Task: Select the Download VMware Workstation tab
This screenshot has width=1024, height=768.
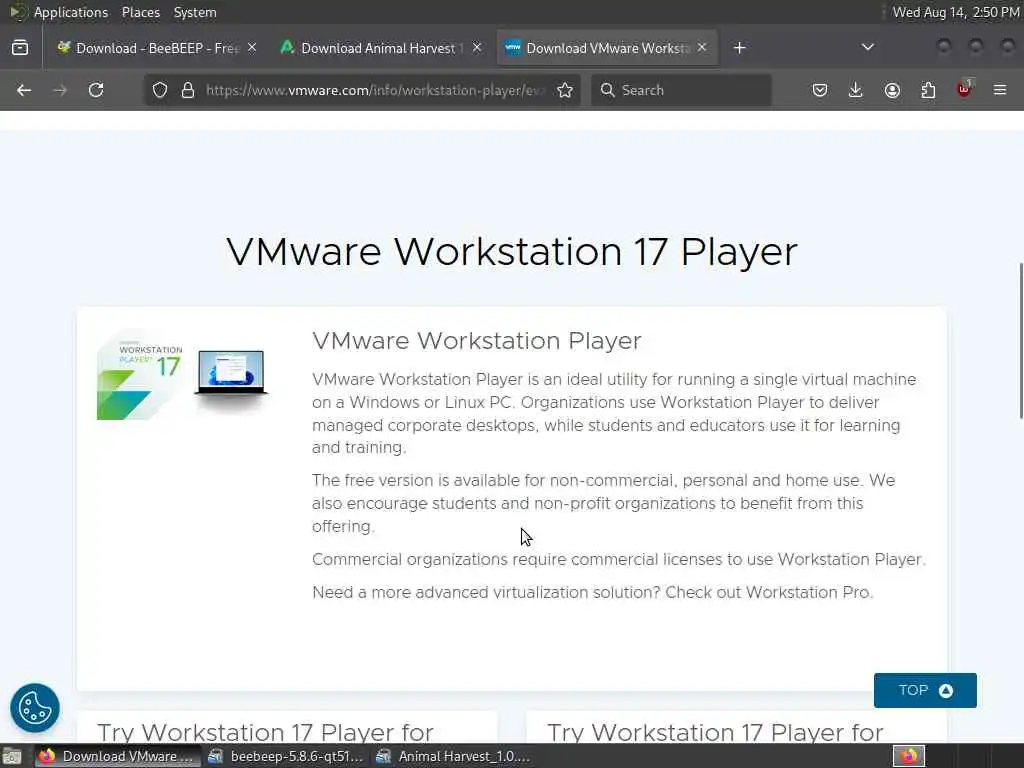Action: coord(607,48)
